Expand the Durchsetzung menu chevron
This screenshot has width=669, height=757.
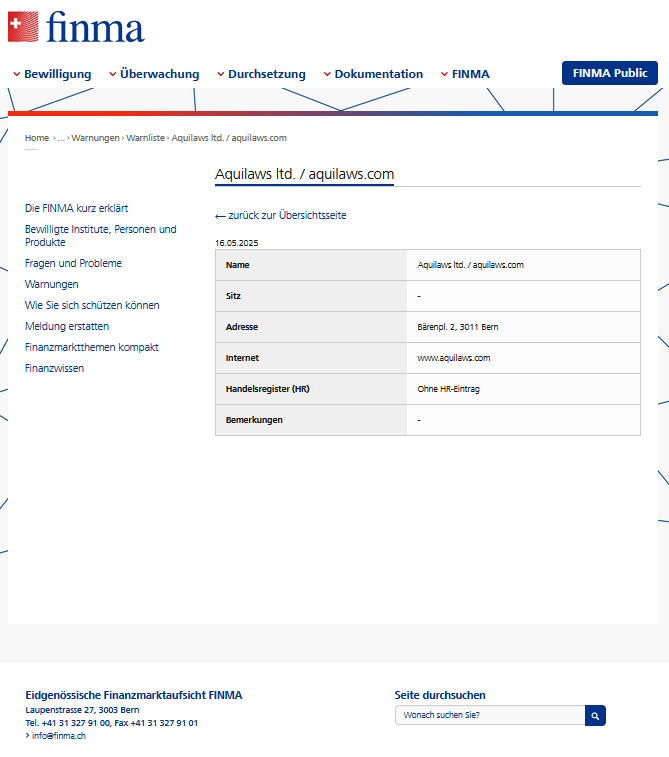pyautogui.click(x=221, y=74)
